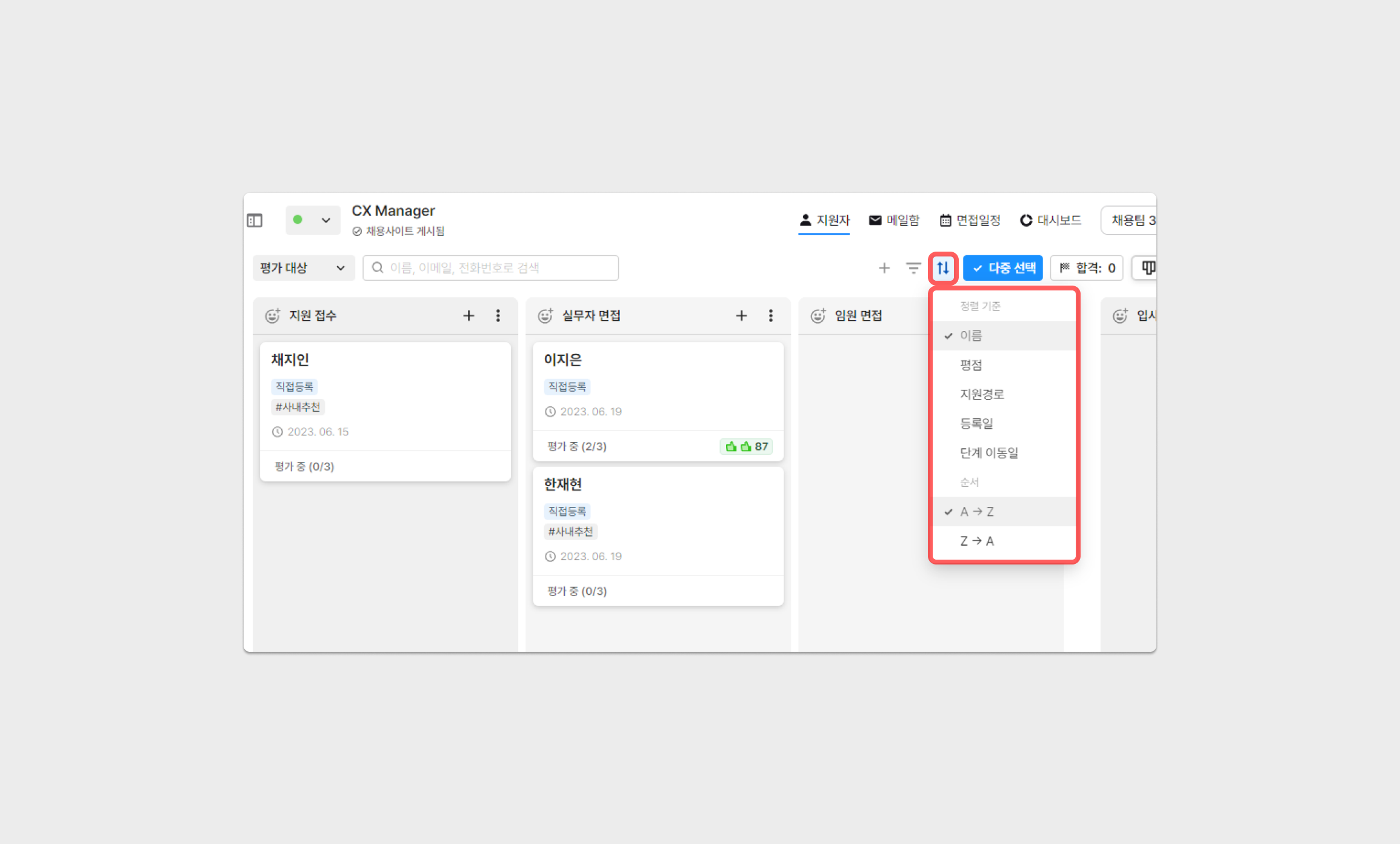Image resolution: width=1400 pixels, height=844 pixels.
Task: Switch to the 메일함 tab
Action: [894, 220]
